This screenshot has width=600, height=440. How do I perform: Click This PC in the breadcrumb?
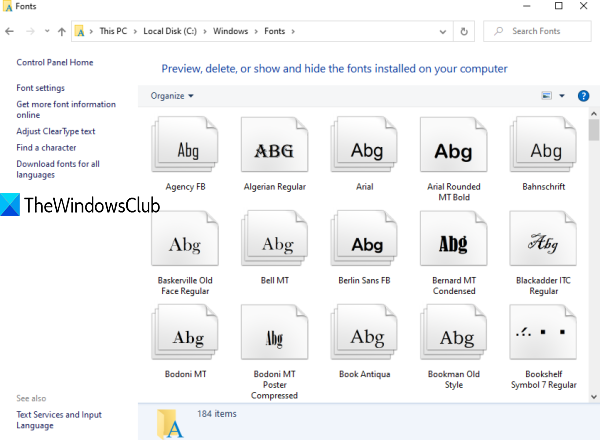(113, 31)
